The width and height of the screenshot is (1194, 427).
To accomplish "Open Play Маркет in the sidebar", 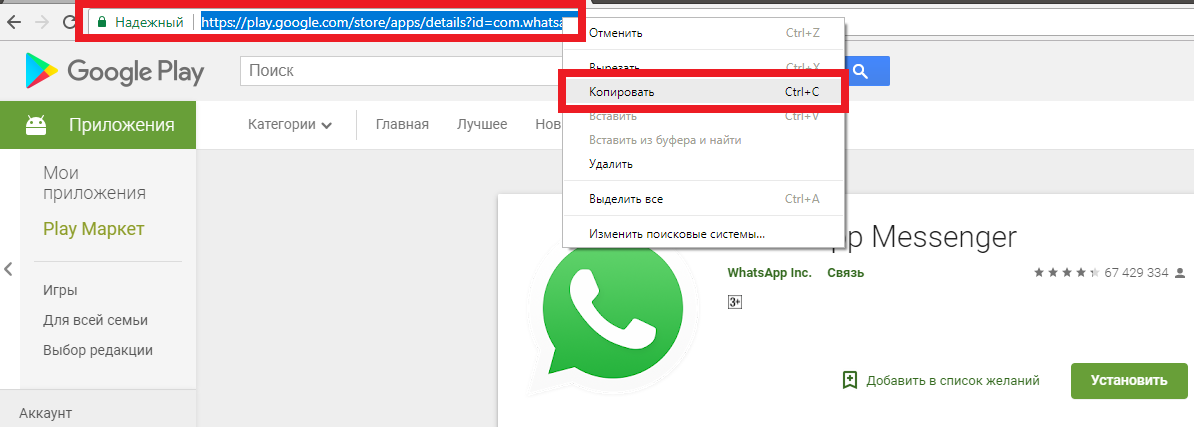I will pyautogui.click(x=94, y=229).
